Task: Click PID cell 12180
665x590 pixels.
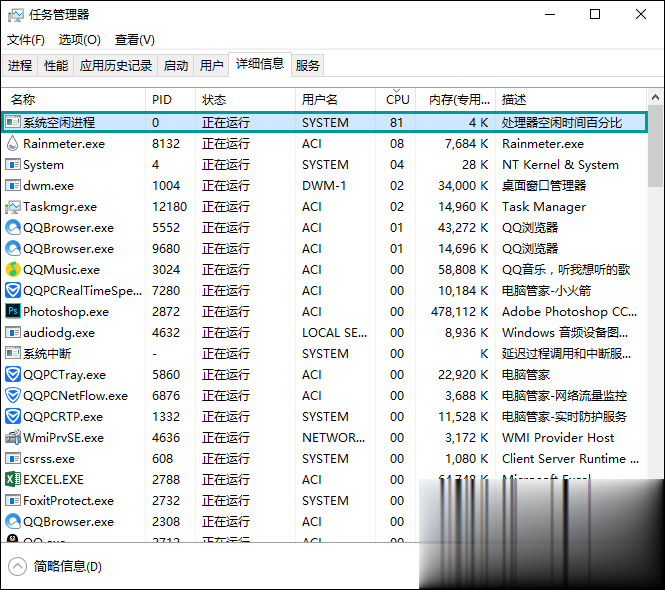Action: tap(170, 207)
